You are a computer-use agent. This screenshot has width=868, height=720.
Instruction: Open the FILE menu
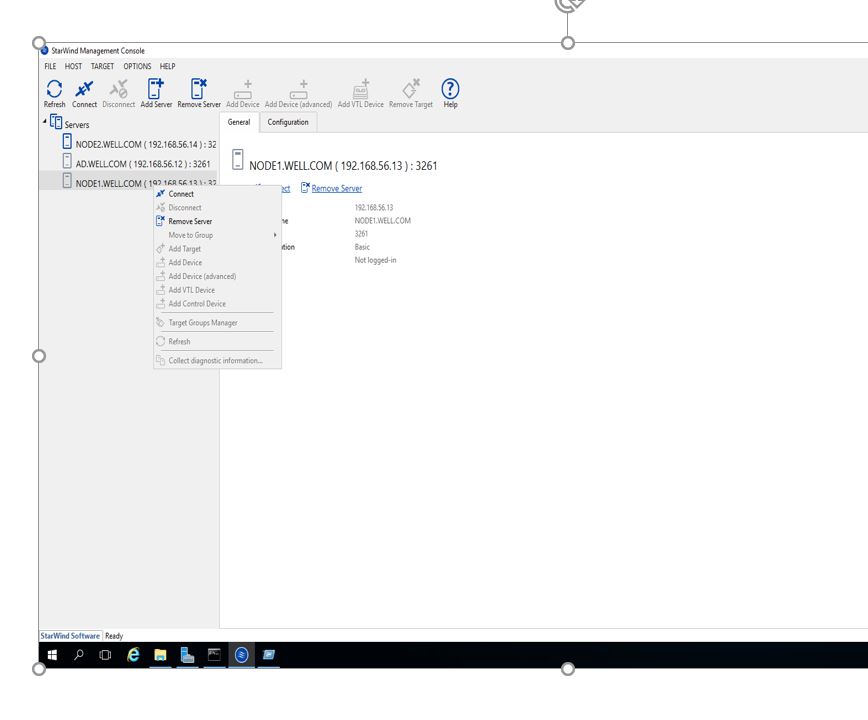50,66
